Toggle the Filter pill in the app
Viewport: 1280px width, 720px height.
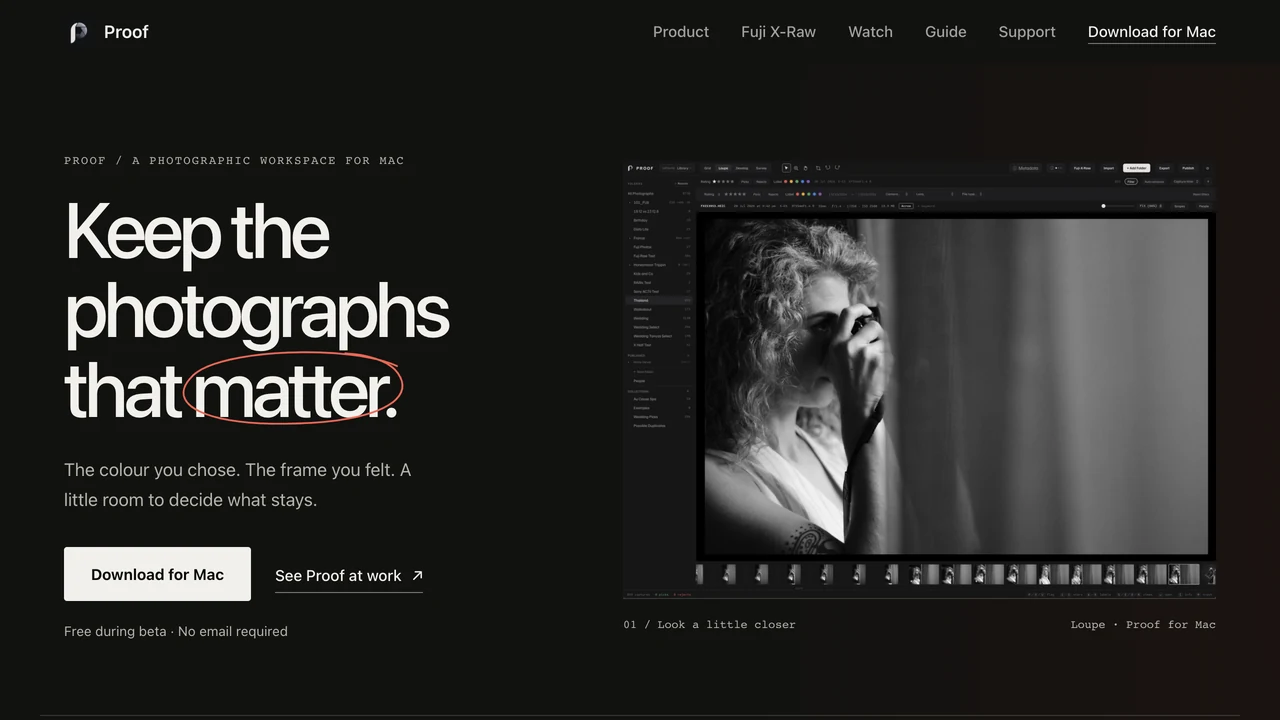coord(1131,182)
